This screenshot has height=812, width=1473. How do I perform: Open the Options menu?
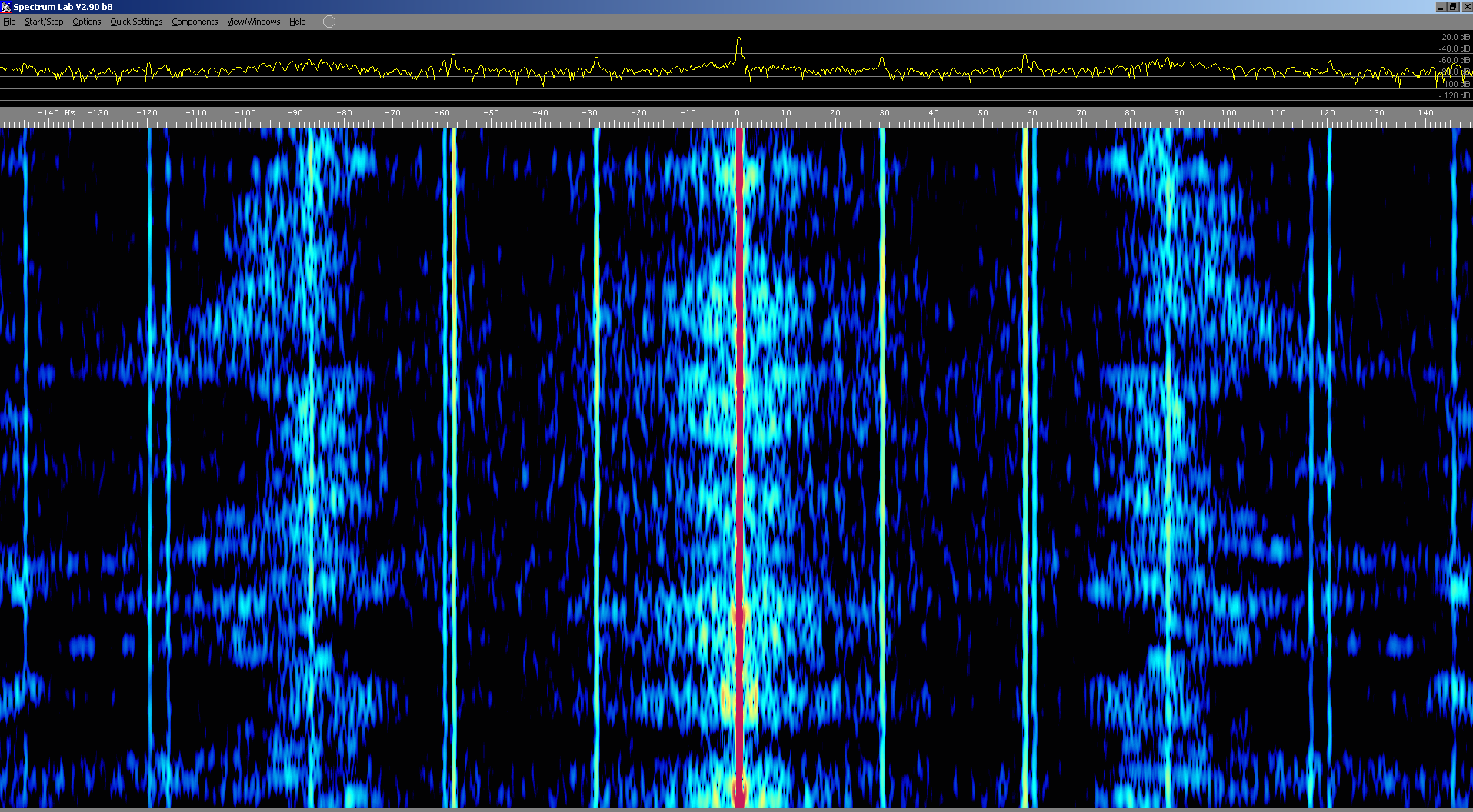click(86, 22)
